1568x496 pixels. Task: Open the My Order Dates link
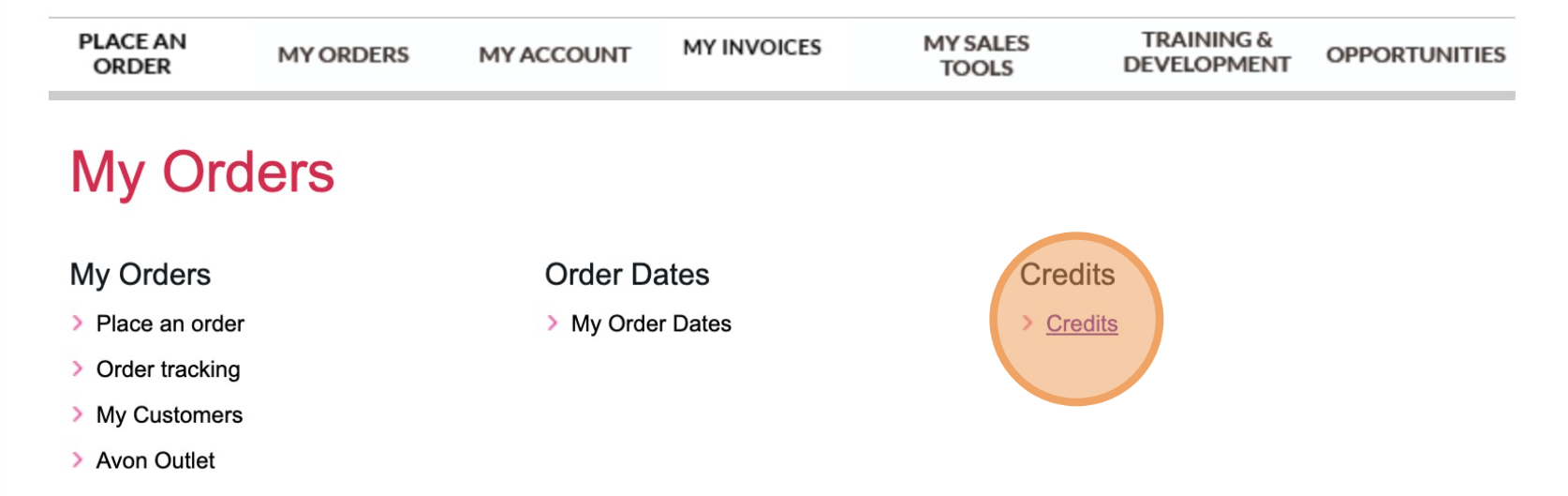point(651,324)
